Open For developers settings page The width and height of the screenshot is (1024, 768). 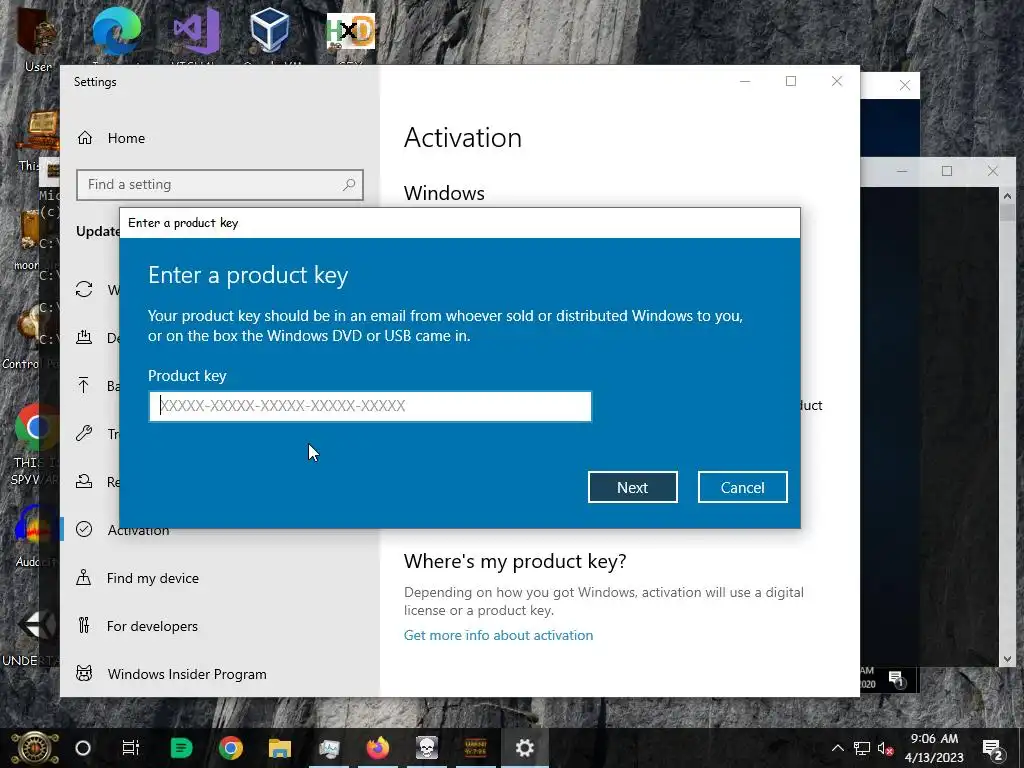coord(152,626)
